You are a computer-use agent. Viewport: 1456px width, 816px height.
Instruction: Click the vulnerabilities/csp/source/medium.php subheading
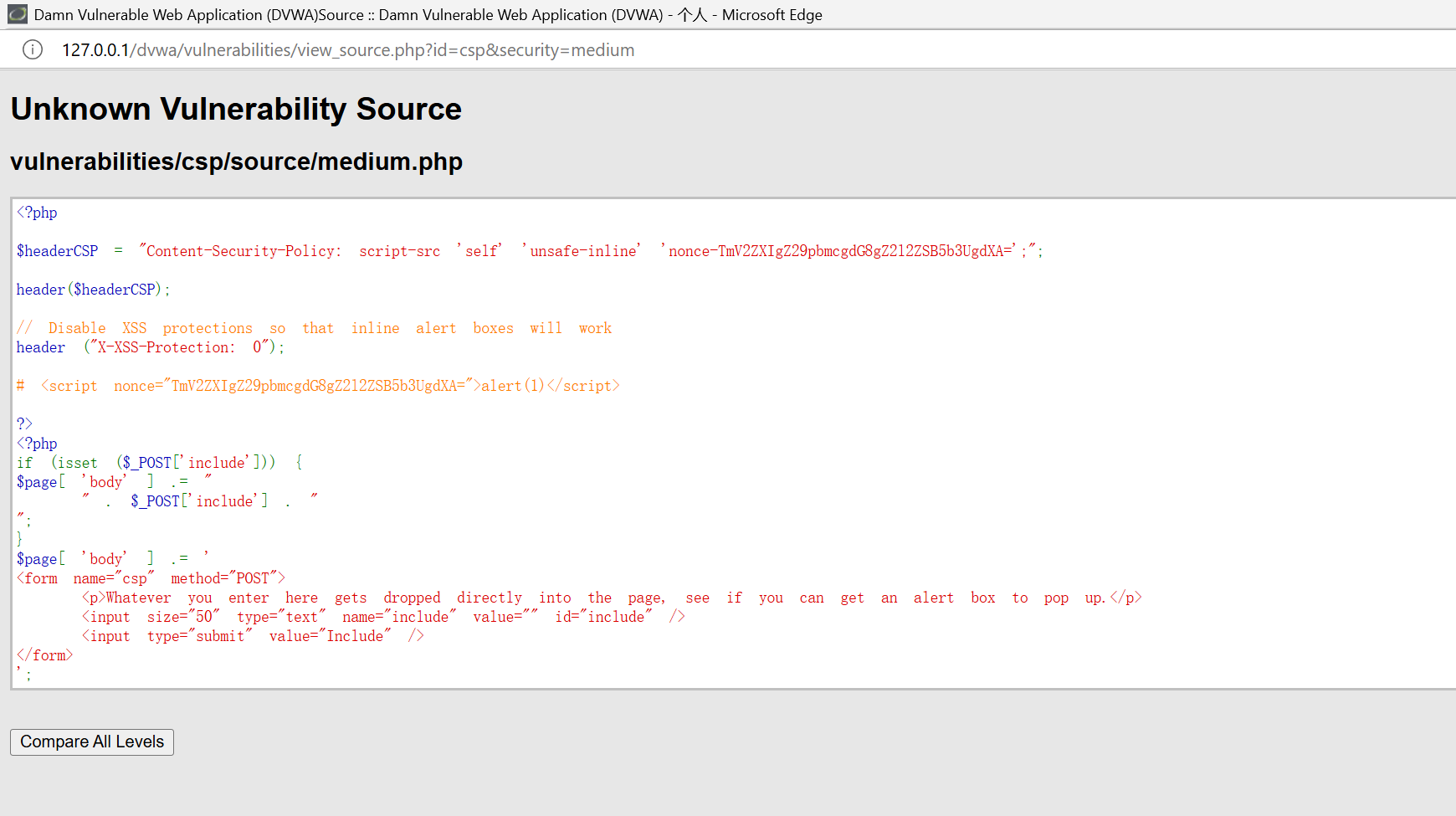coord(236,161)
